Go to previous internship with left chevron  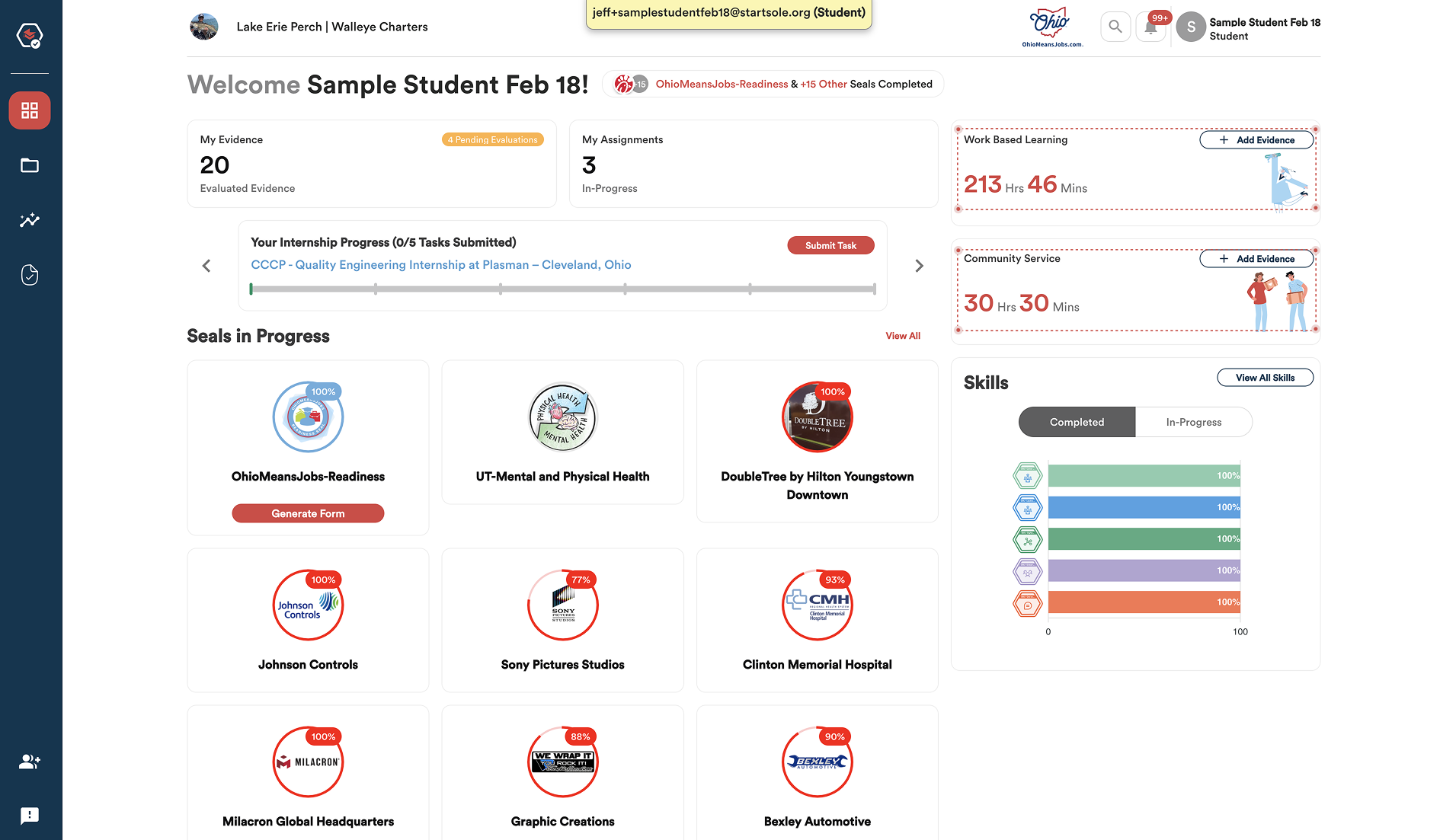[x=206, y=266]
